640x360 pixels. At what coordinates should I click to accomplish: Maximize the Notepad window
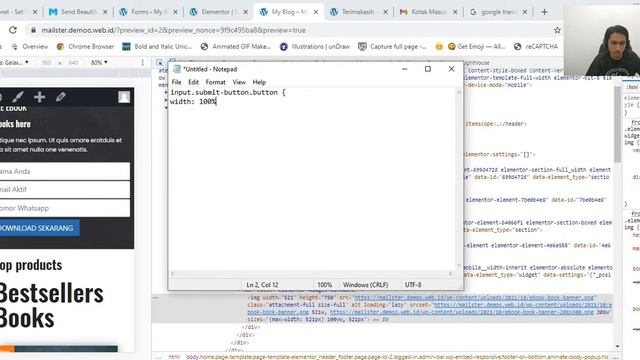428,69
